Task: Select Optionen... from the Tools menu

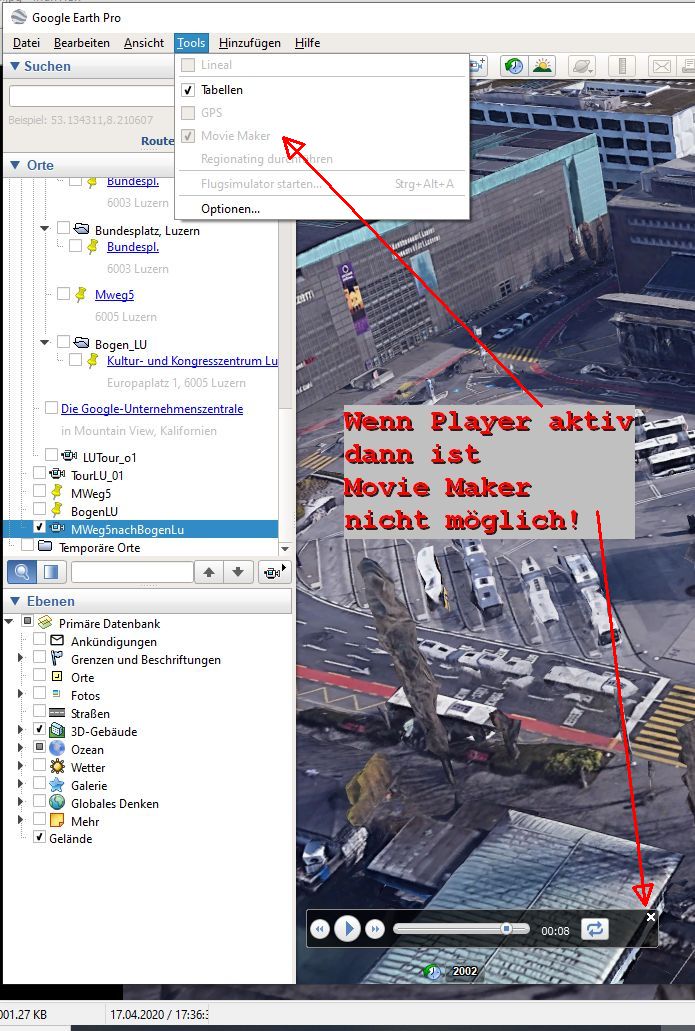Action: (x=230, y=209)
